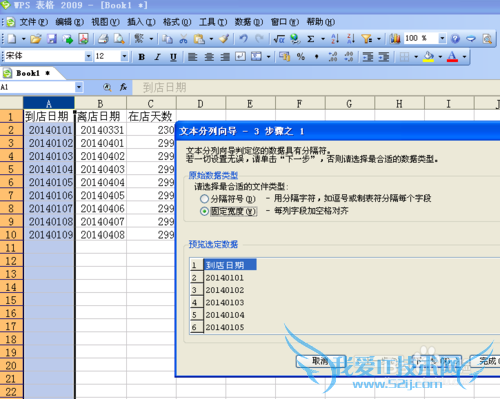Open the 编辑 menu
Screen dimensions: 500x399
coord(69,22)
